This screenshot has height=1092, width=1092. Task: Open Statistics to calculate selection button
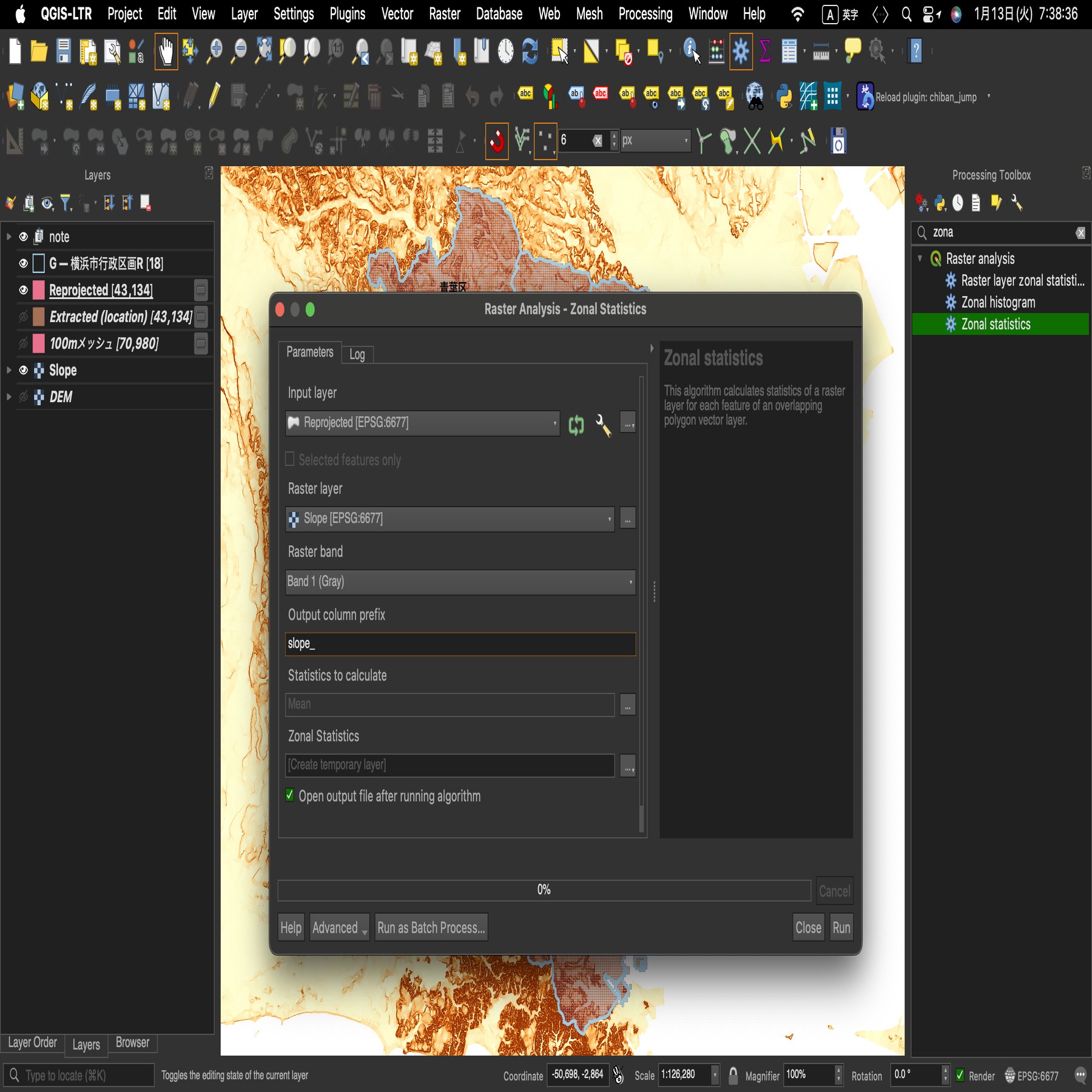[x=628, y=705]
